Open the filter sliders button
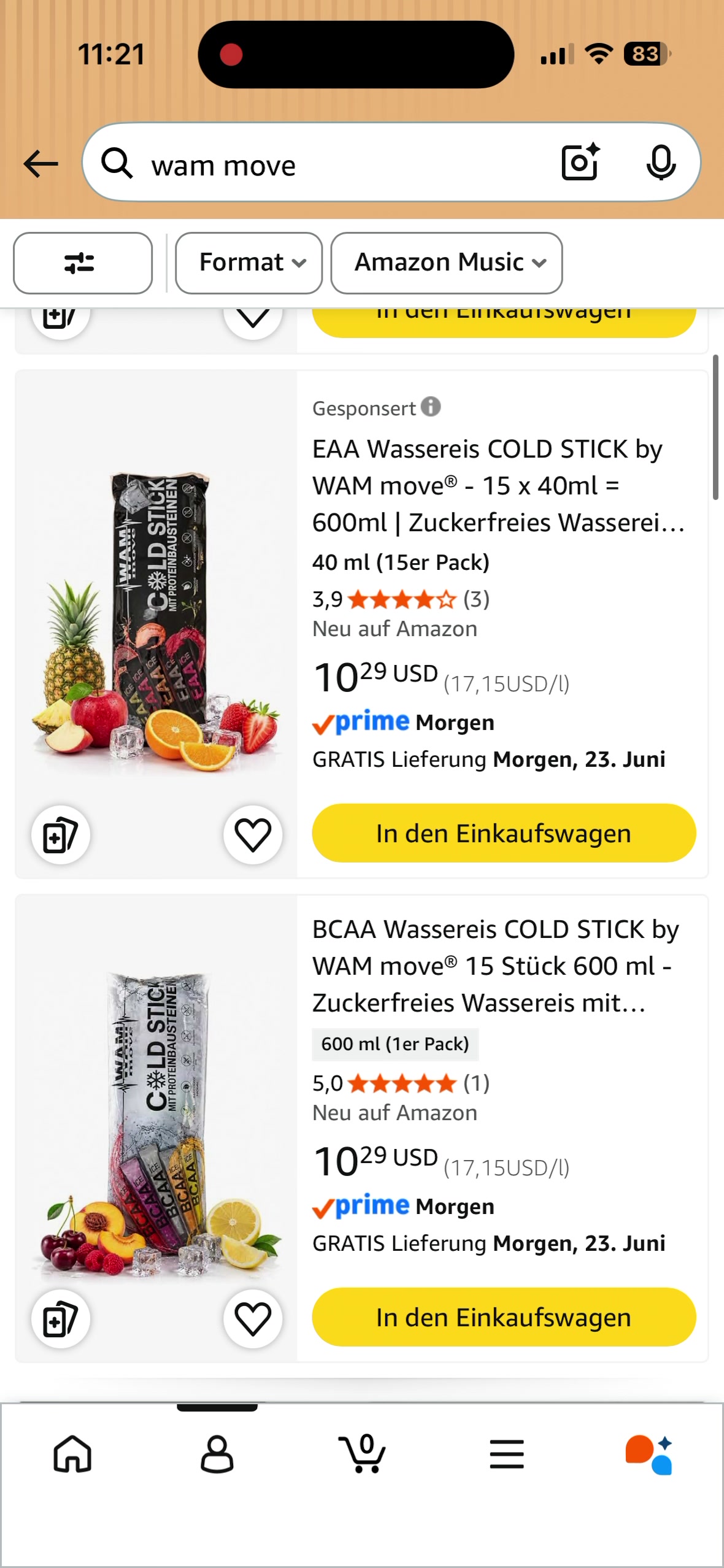This screenshot has width=724, height=1568. click(83, 263)
